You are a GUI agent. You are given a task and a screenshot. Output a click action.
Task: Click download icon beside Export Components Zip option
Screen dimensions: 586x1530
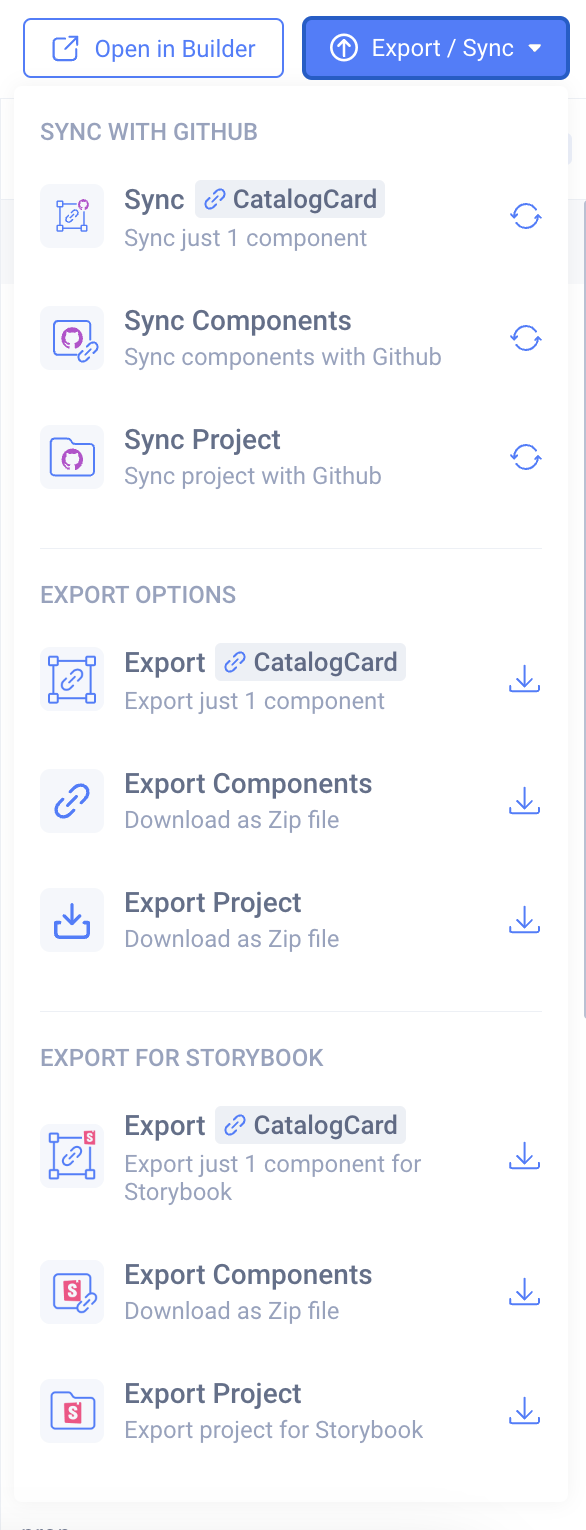(x=525, y=801)
